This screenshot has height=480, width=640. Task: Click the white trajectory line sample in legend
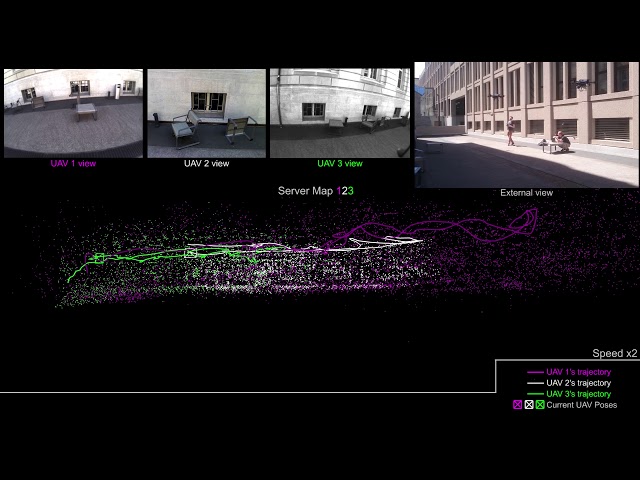click(535, 383)
